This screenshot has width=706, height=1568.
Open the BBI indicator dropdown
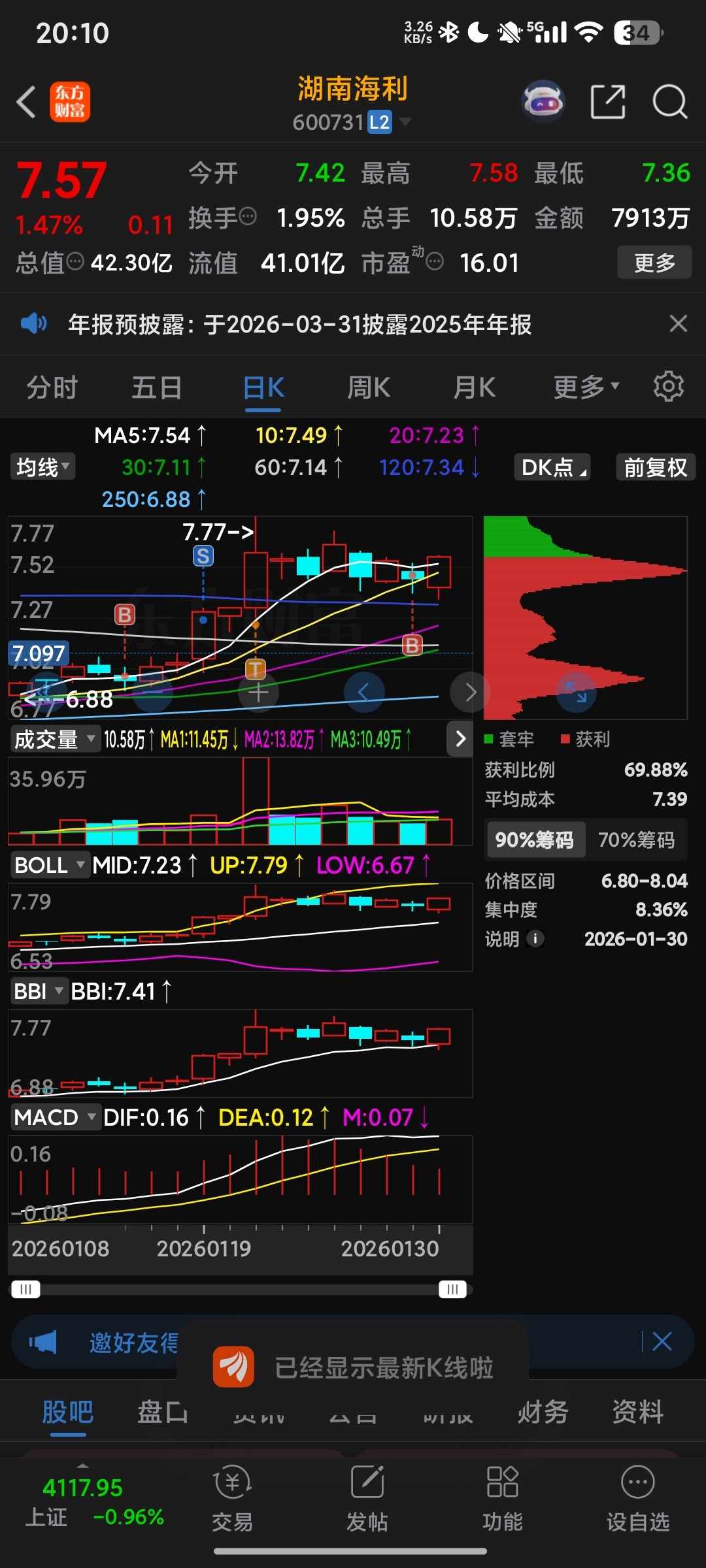pos(39,991)
